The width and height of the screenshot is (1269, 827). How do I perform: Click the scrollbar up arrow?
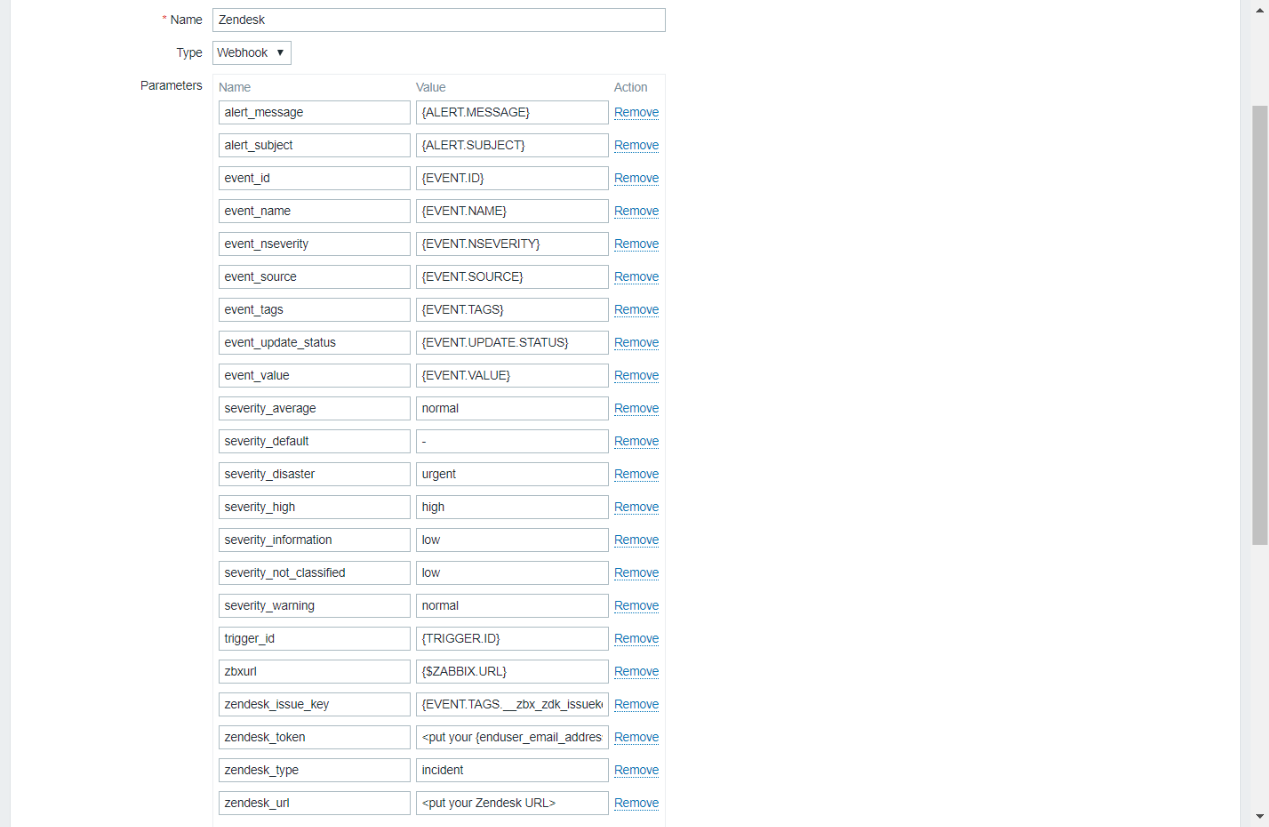(x=1260, y=9)
